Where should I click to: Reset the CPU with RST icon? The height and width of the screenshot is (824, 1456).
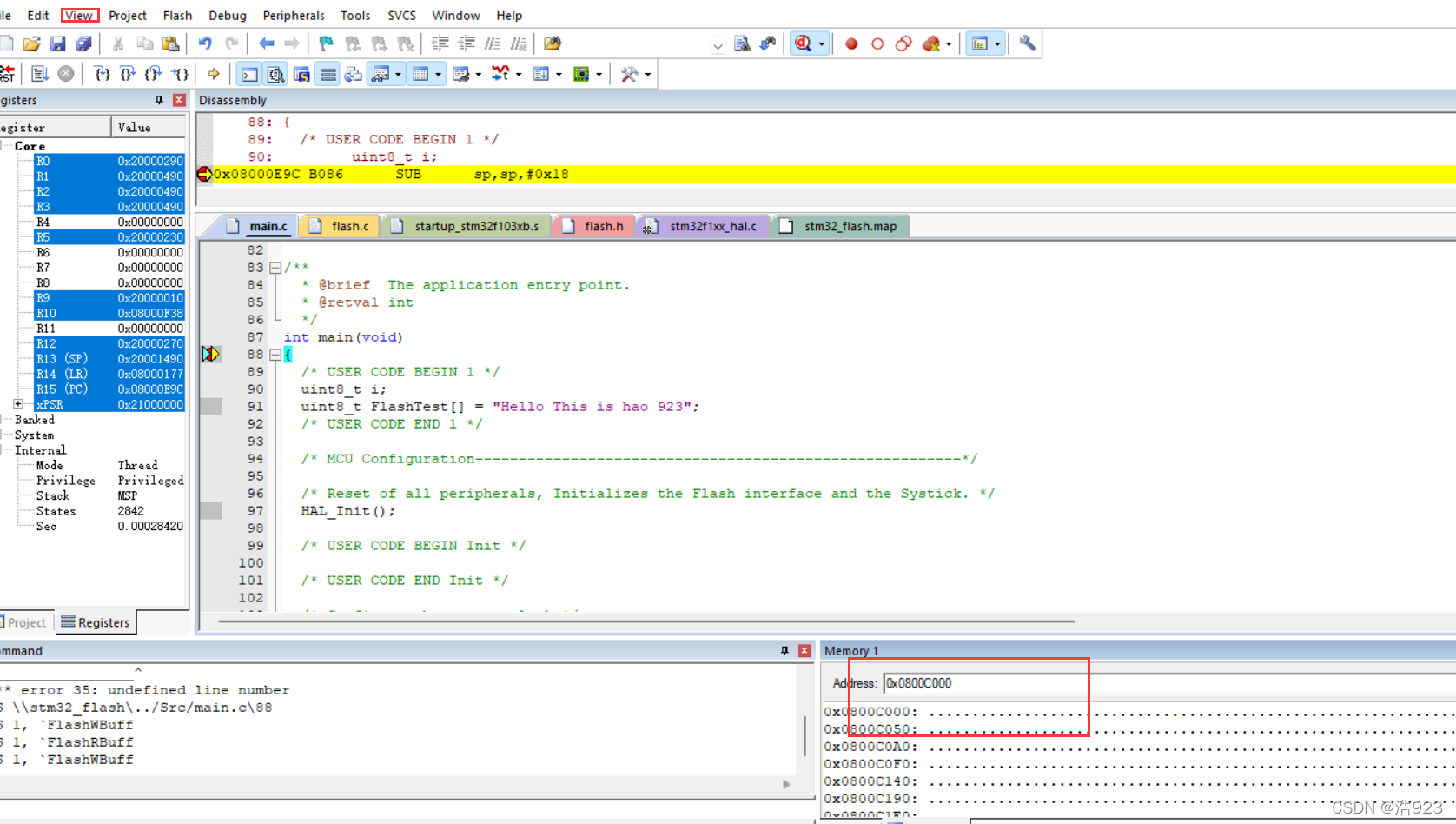coord(7,74)
